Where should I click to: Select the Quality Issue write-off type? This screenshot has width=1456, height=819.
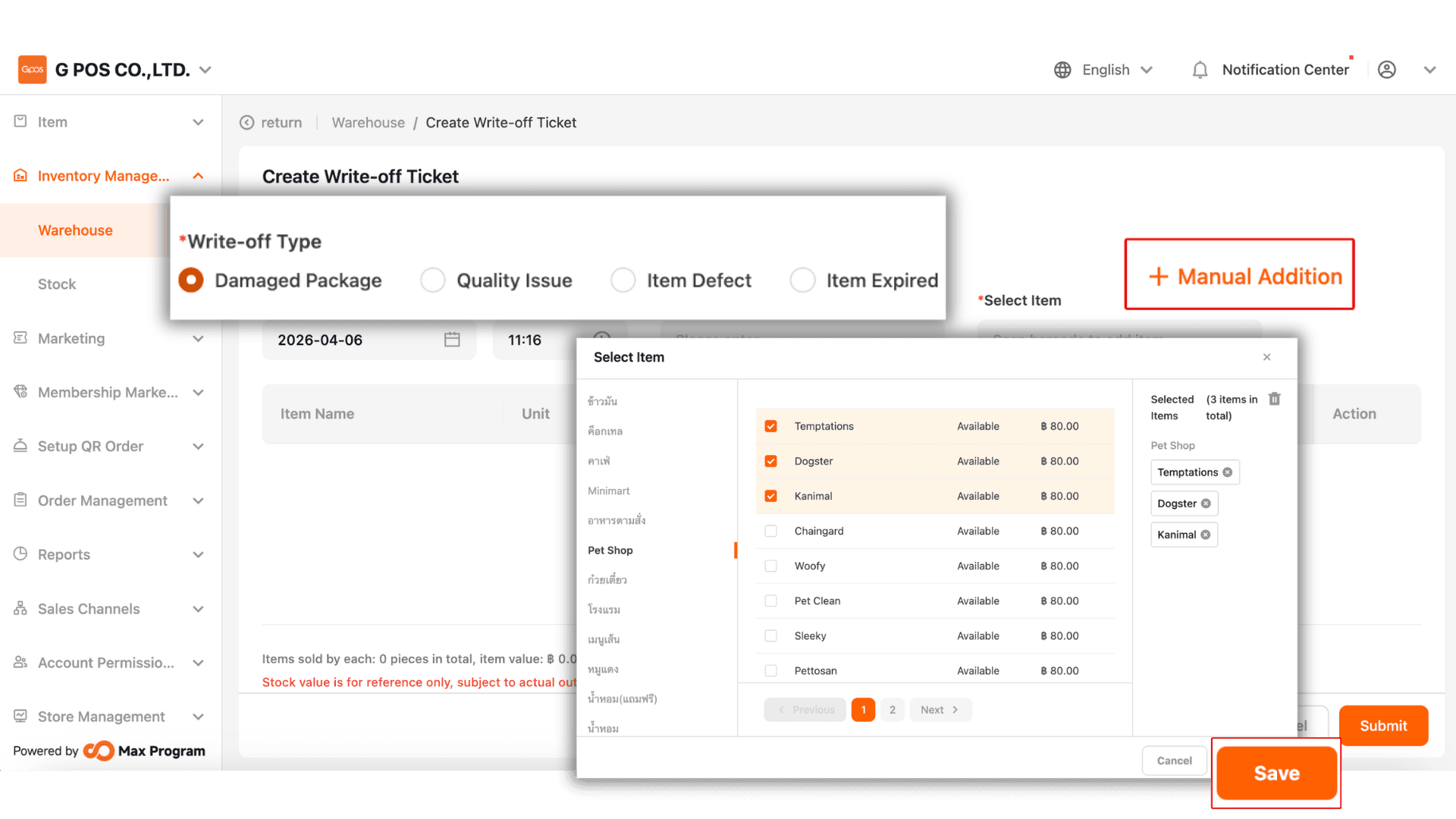click(433, 281)
